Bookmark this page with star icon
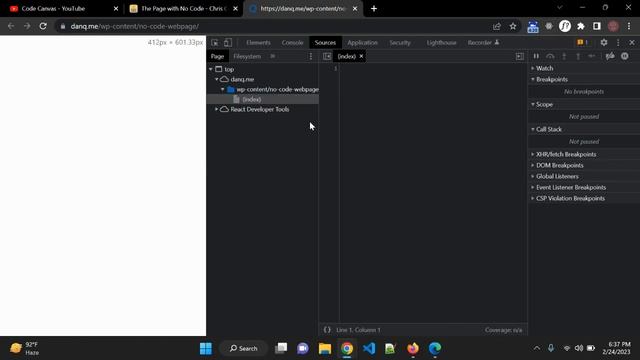 [513, 26]
